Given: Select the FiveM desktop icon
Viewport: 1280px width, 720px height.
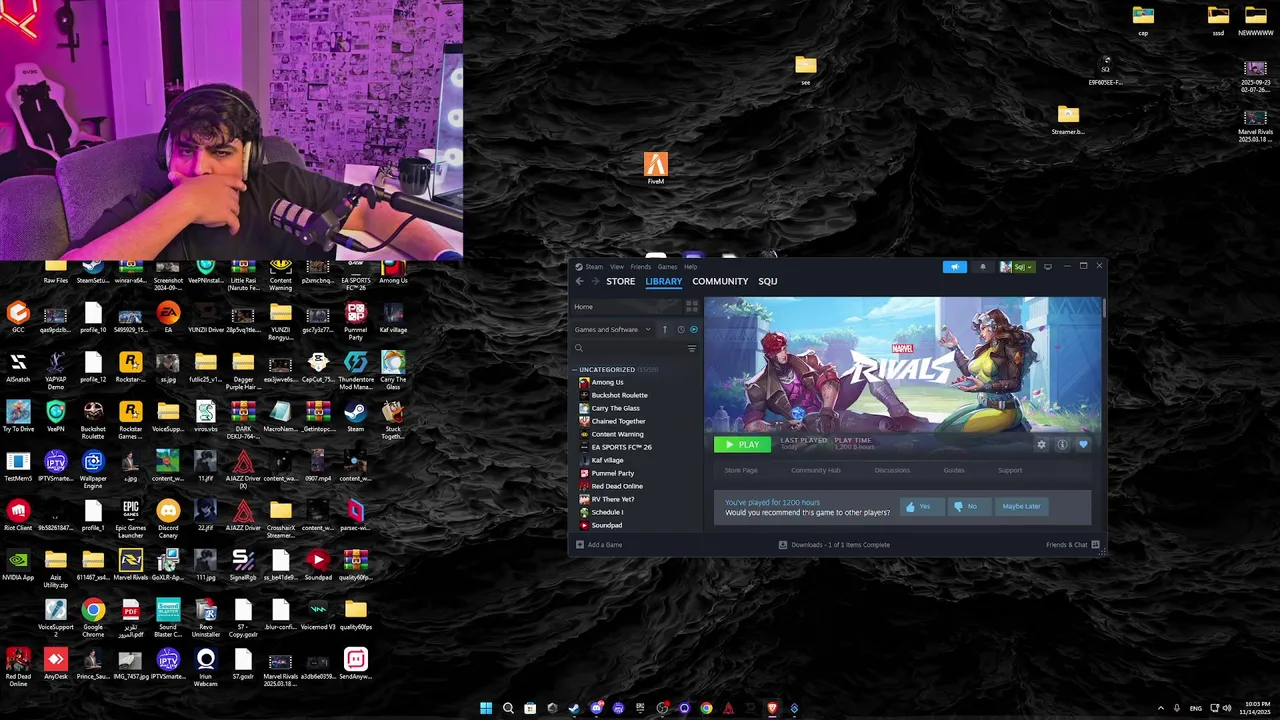Looking at the screenshot, I should [x=656, y=168].
